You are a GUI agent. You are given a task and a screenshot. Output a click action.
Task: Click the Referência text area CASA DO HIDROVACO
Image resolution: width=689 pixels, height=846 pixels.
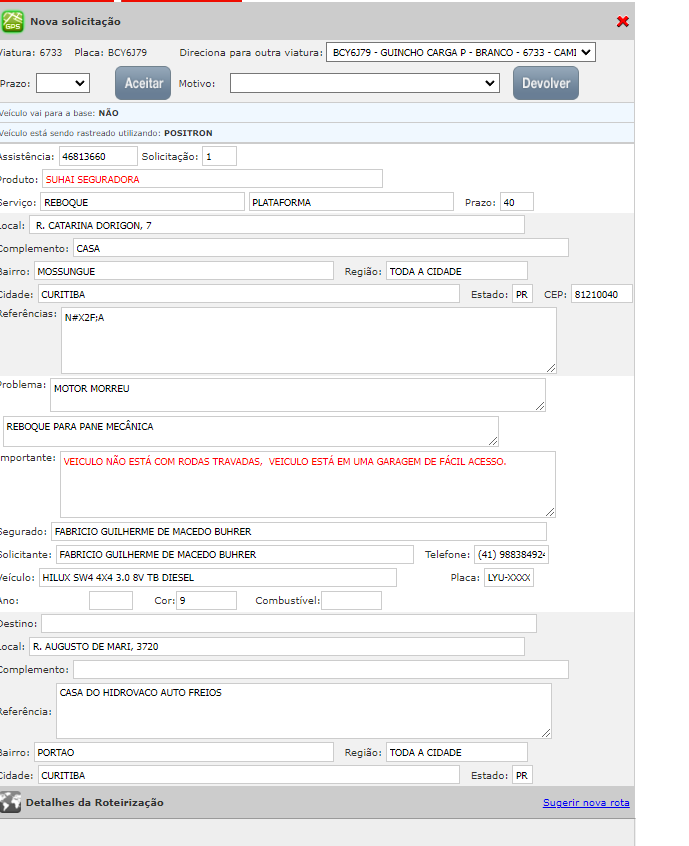304,711
